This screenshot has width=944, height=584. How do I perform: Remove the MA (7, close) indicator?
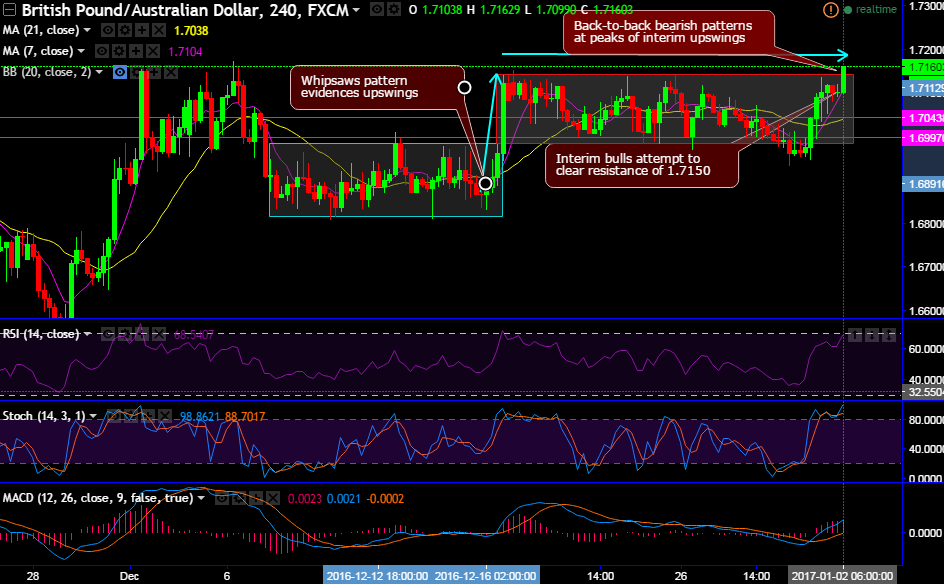pos(153,51)
